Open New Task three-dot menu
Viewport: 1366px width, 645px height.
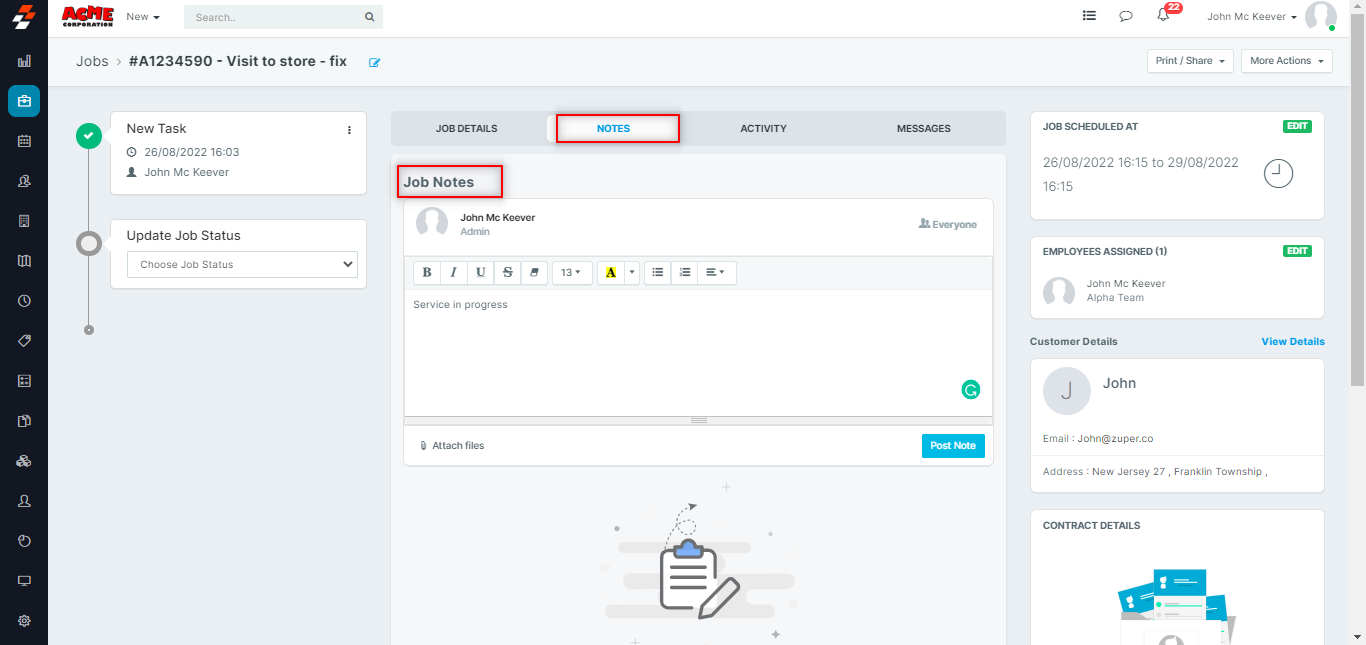(x=349, y=130)
